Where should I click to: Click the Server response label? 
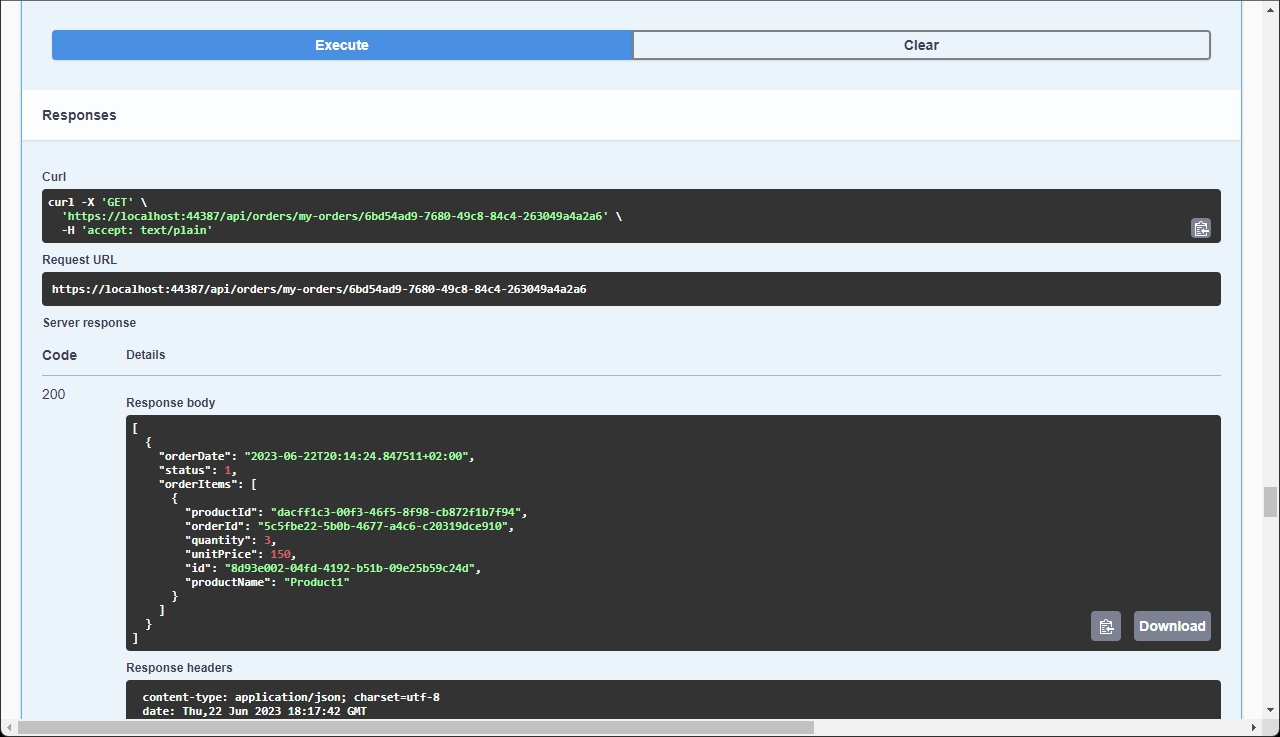tap(89, 323)
